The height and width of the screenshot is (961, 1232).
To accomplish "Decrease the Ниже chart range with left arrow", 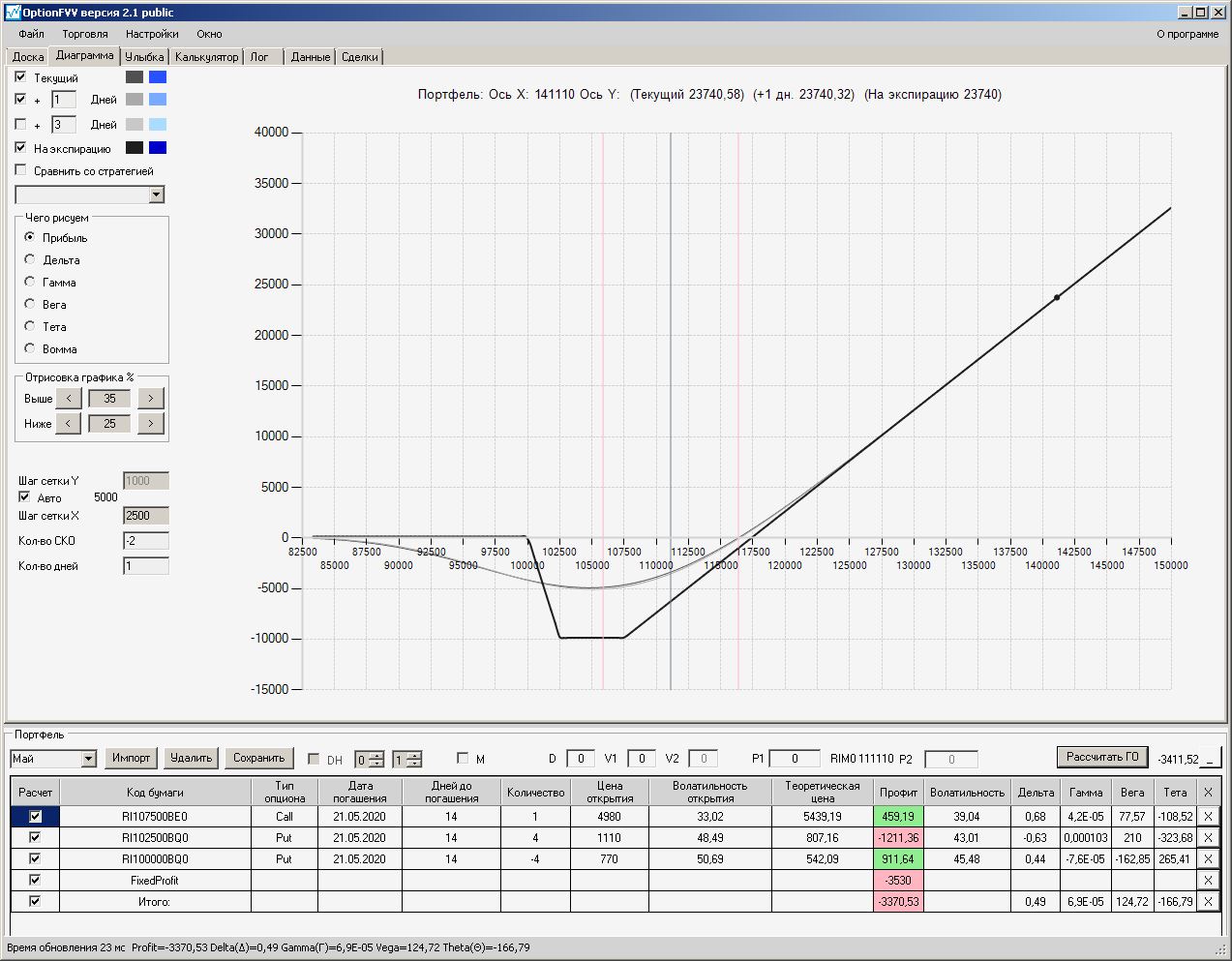I will tap(69, 423).
